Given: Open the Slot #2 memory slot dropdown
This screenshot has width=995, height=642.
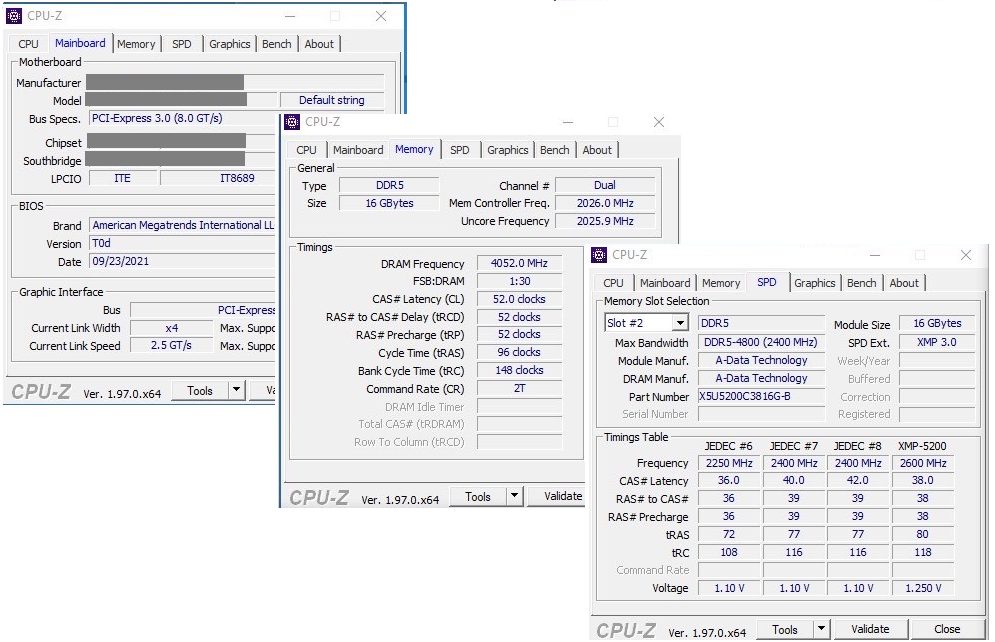Looking at the screenshot, I should (677, 322).
